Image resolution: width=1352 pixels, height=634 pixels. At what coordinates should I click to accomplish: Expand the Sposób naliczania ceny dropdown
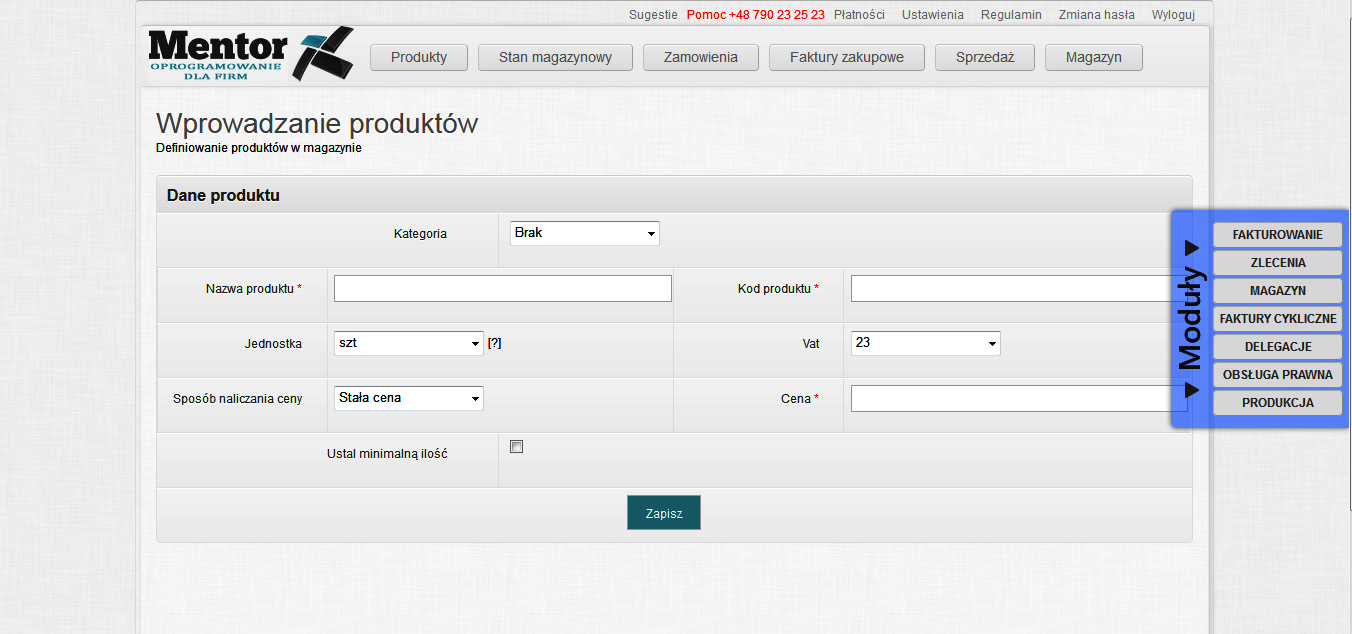408,398
